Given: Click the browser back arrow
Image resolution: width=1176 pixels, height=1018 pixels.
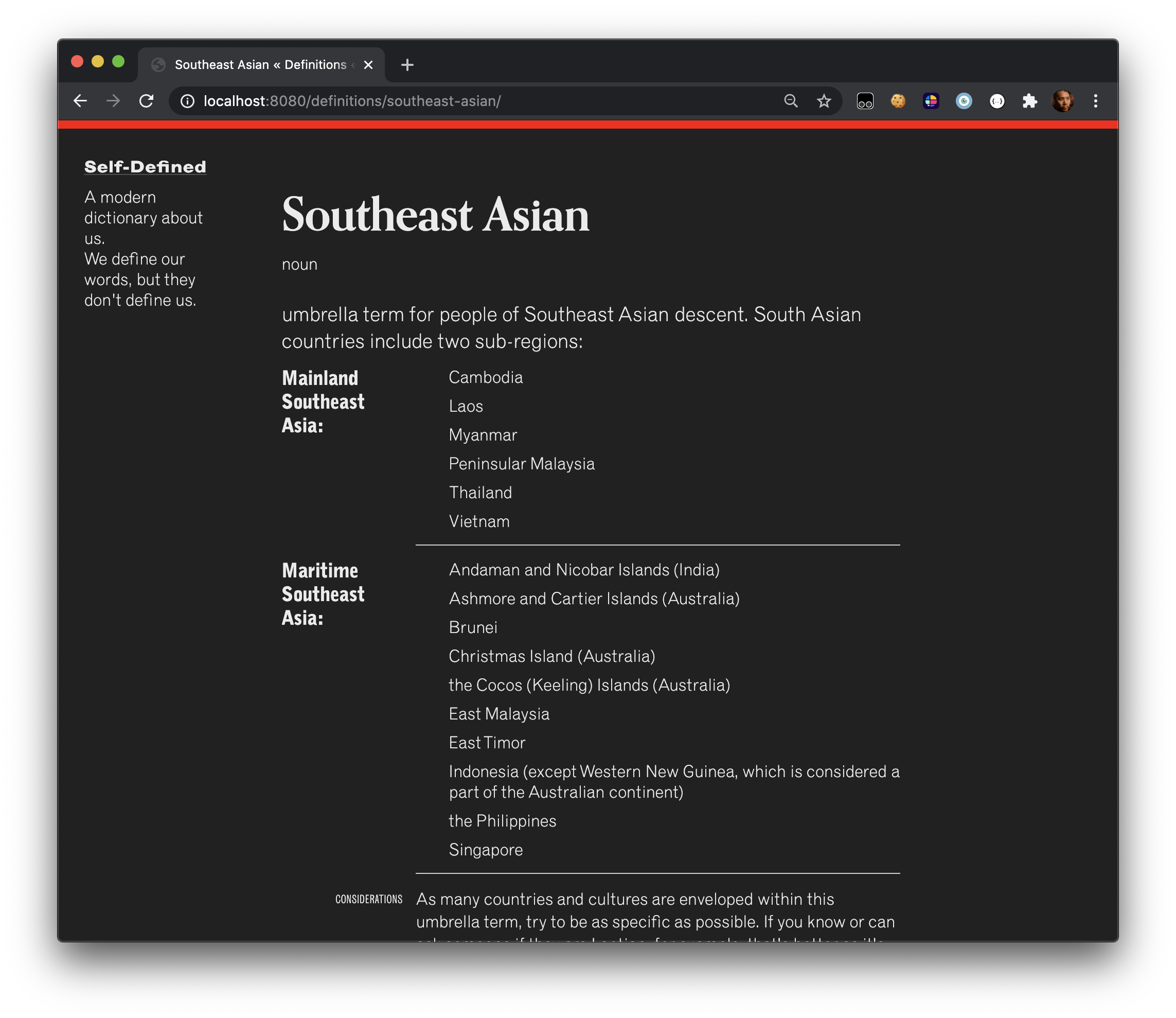Looking at the screenshot, I should 80,101.
